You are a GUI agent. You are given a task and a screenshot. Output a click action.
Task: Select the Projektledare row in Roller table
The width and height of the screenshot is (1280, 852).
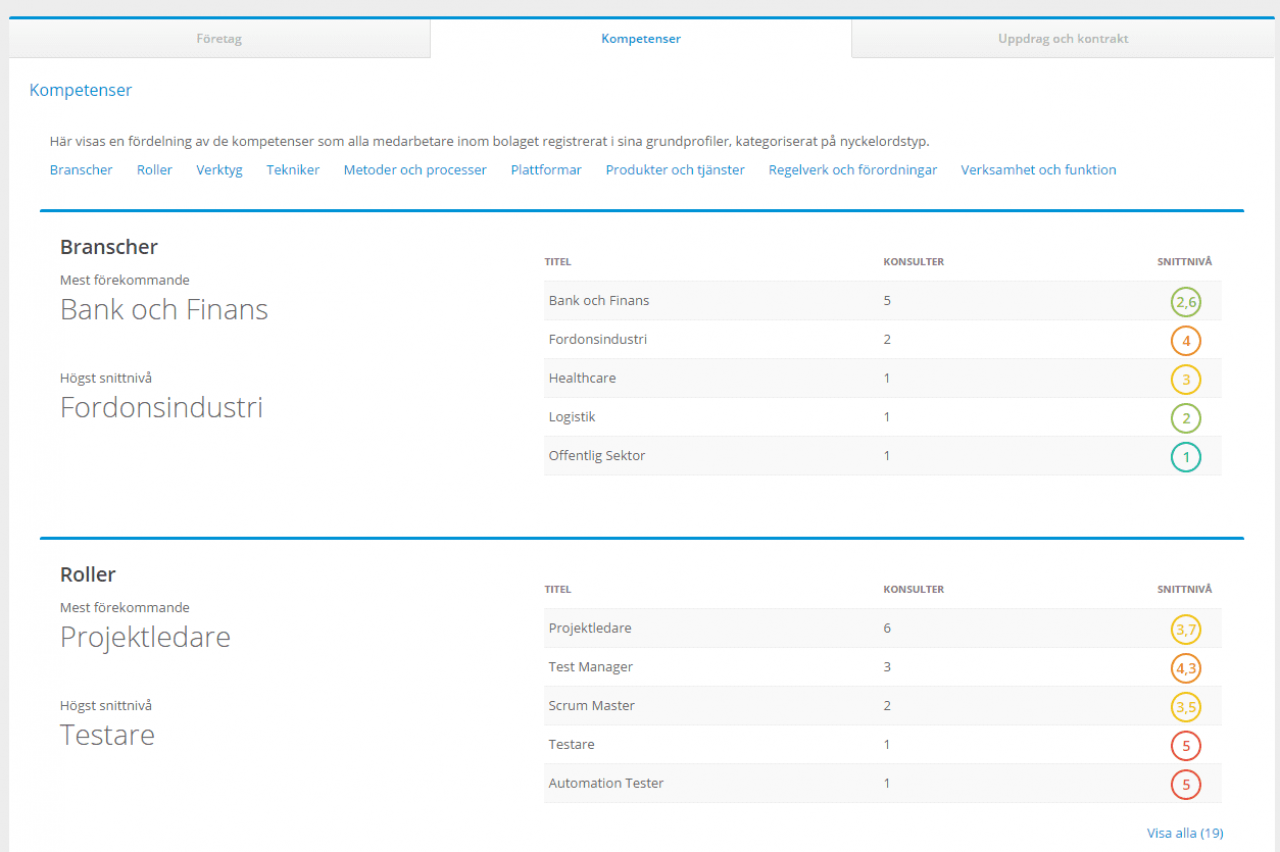(590, 628)
